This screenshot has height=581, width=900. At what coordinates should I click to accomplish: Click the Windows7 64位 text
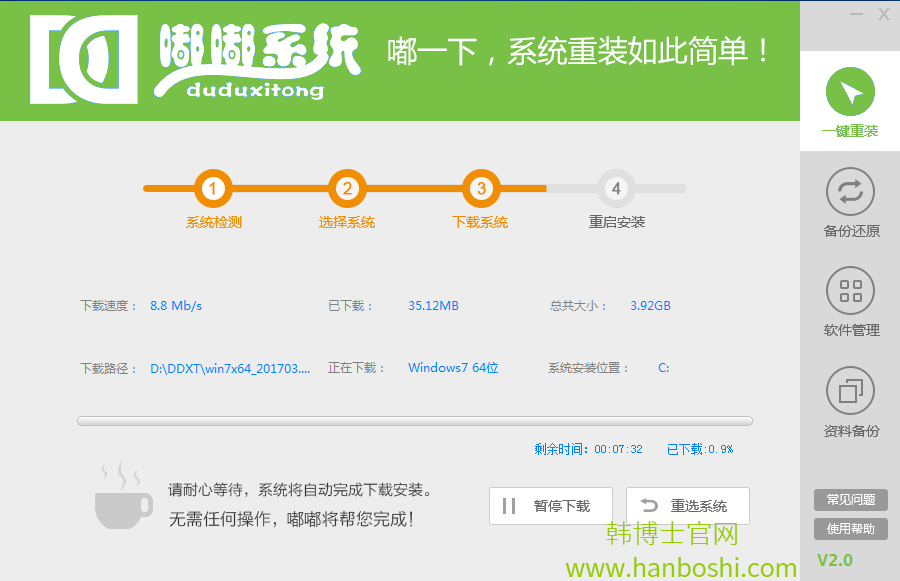pyautogui.click(x=453, y=368)
